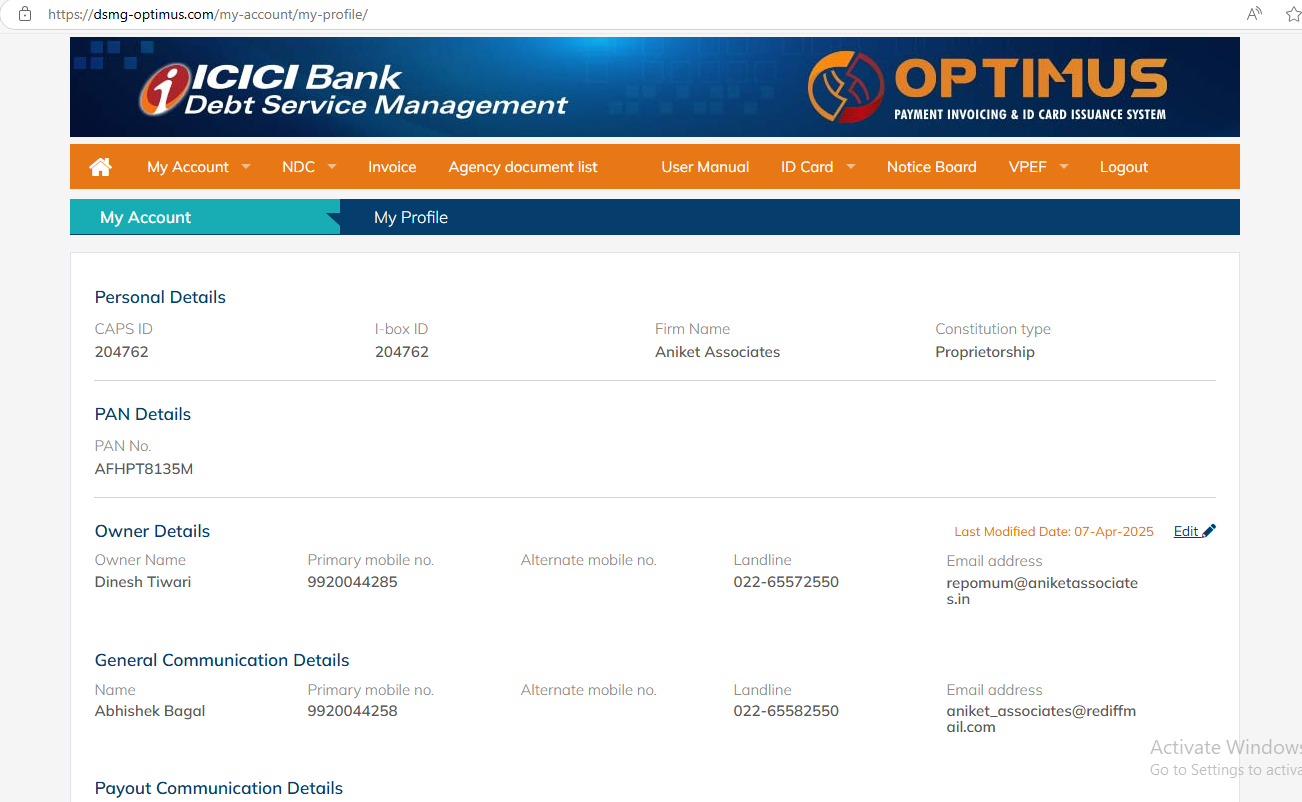Expand the NDC dropdown arrow
This screenshot has height=802, width=1302.
pos(332,167)
